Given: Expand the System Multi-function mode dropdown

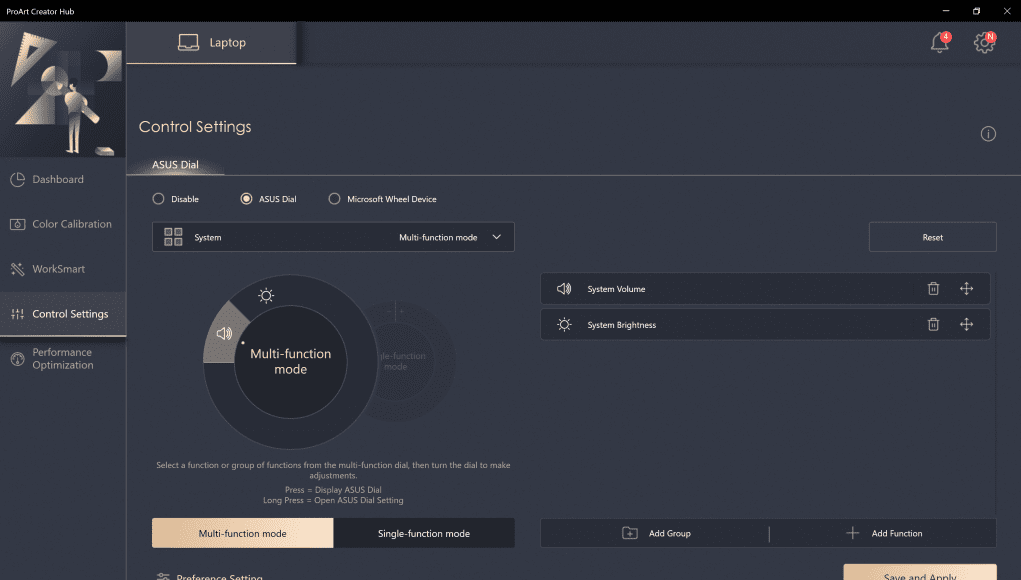Looking at the screenshot, I should [x=333, y=237].
